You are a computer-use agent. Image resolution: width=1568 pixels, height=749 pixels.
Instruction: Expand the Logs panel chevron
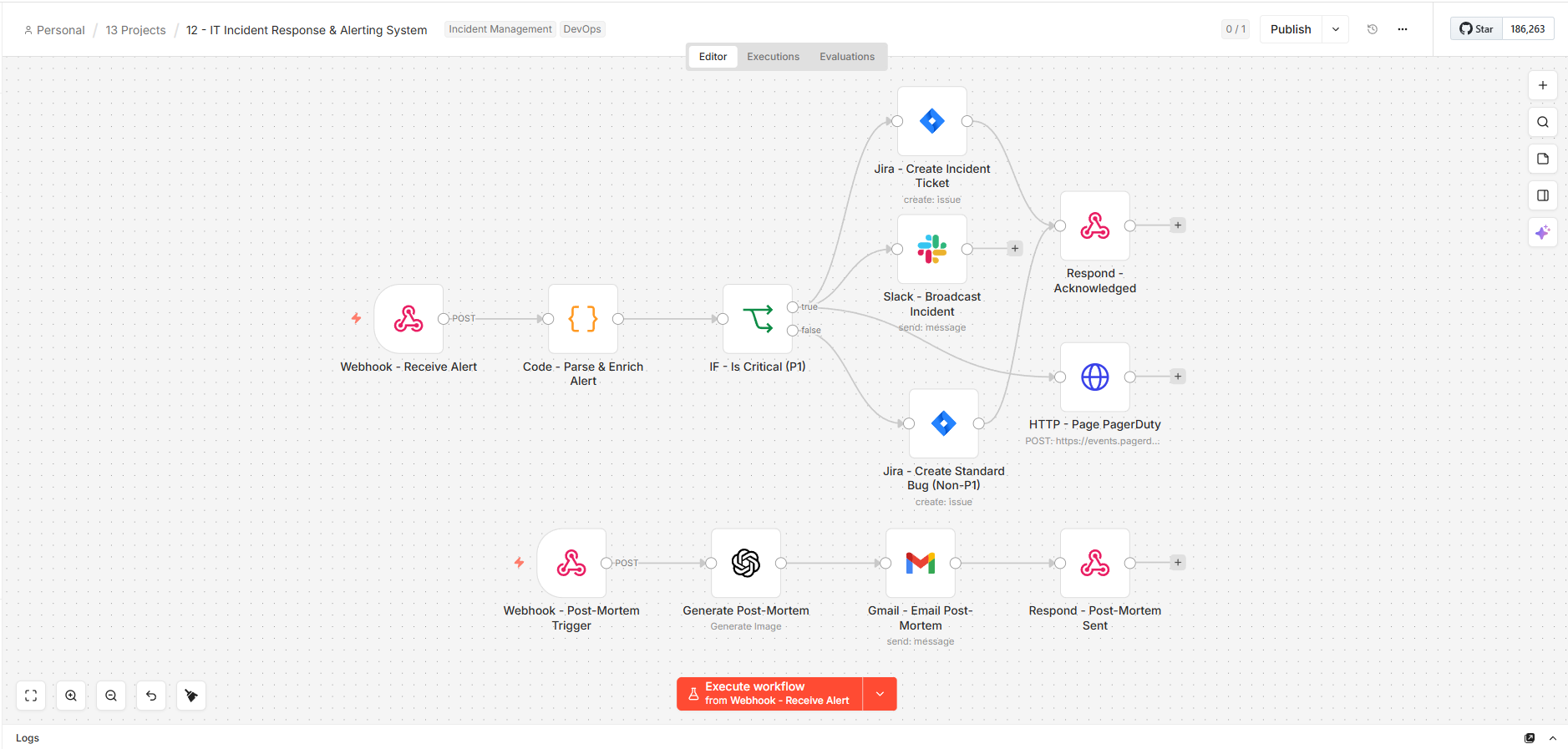[1553, 738]
